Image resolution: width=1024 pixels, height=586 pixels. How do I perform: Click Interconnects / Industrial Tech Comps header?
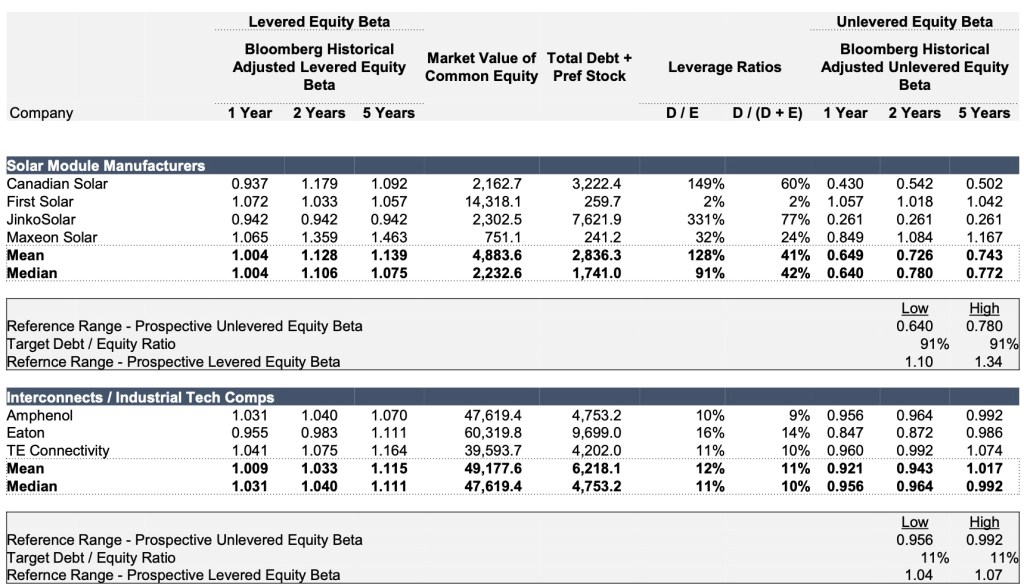pyautogui.click(x=140, y=397)
